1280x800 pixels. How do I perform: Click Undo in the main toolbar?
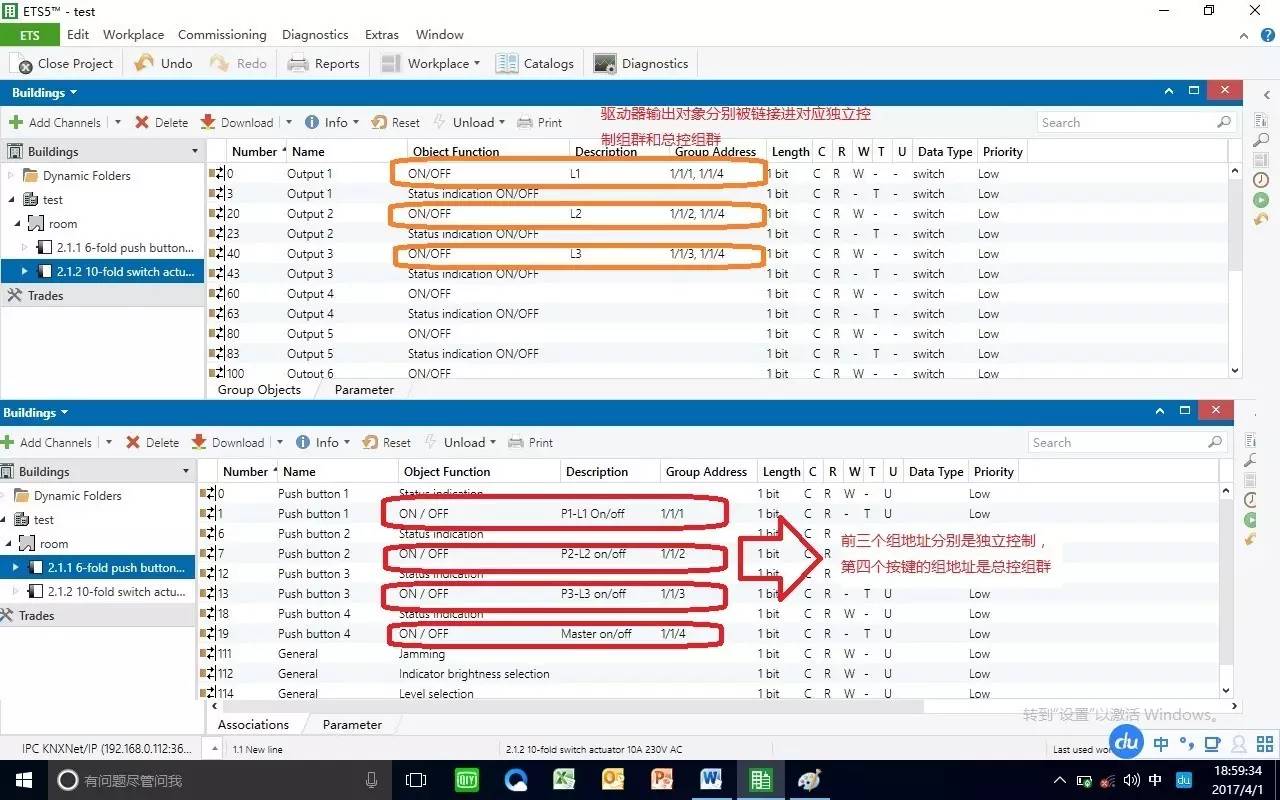point(163,64)
